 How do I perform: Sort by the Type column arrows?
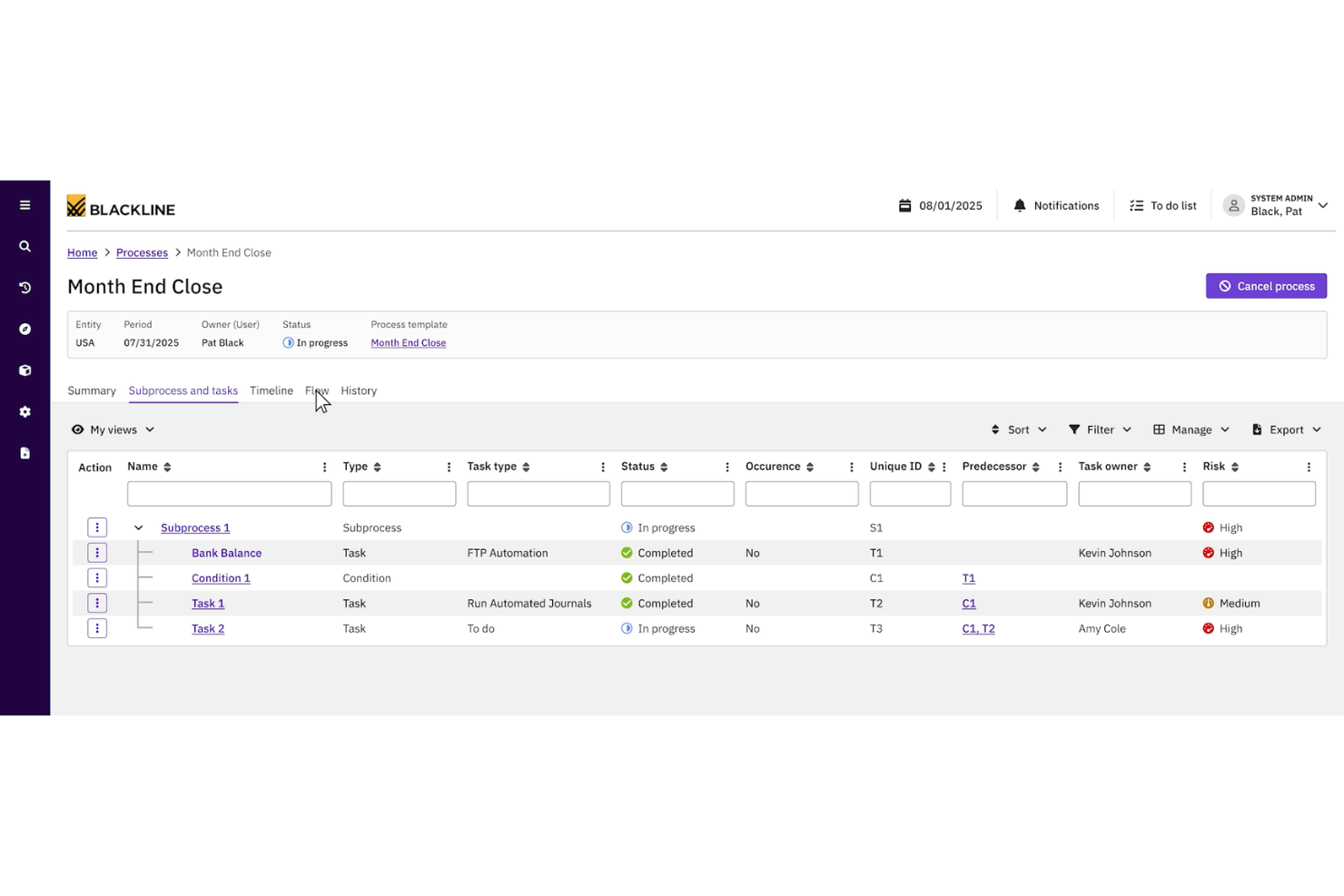coord(377,467)
